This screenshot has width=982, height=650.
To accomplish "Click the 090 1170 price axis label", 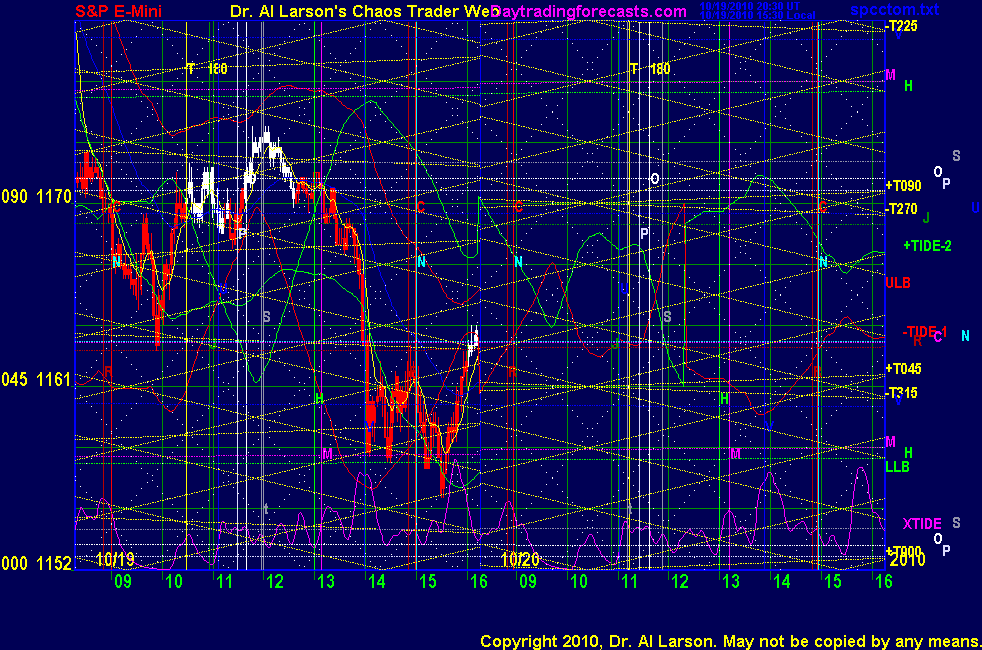I will (36, 197).
